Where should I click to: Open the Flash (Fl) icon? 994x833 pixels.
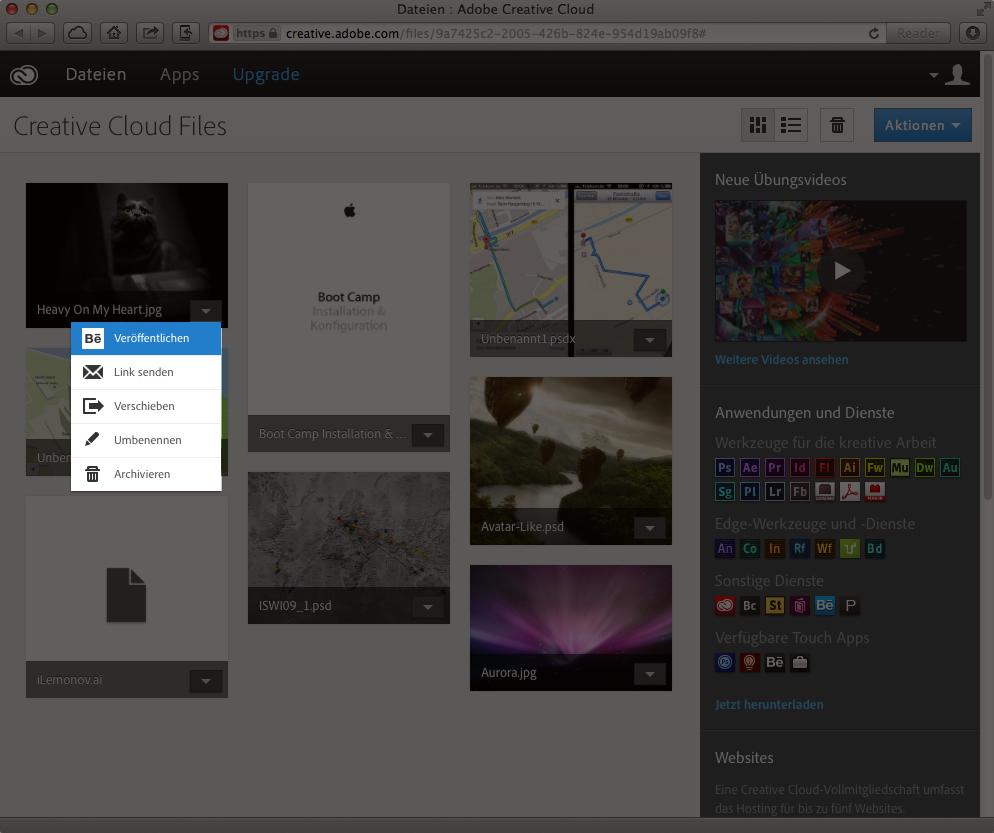[825, 467]
